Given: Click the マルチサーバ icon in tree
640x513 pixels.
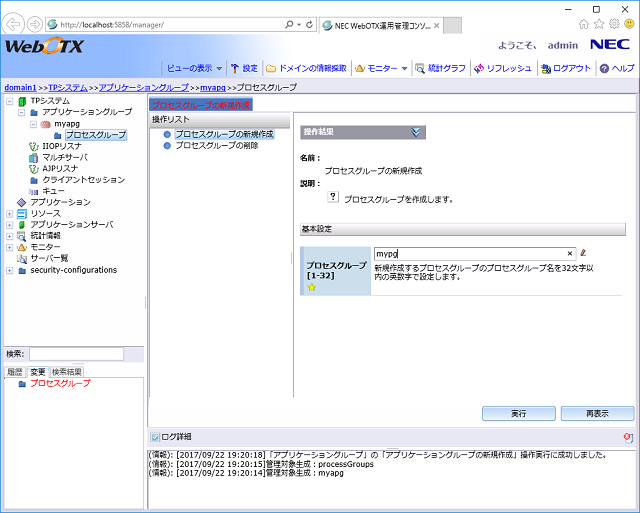Looking at the screenshot, I should point(34,157).
